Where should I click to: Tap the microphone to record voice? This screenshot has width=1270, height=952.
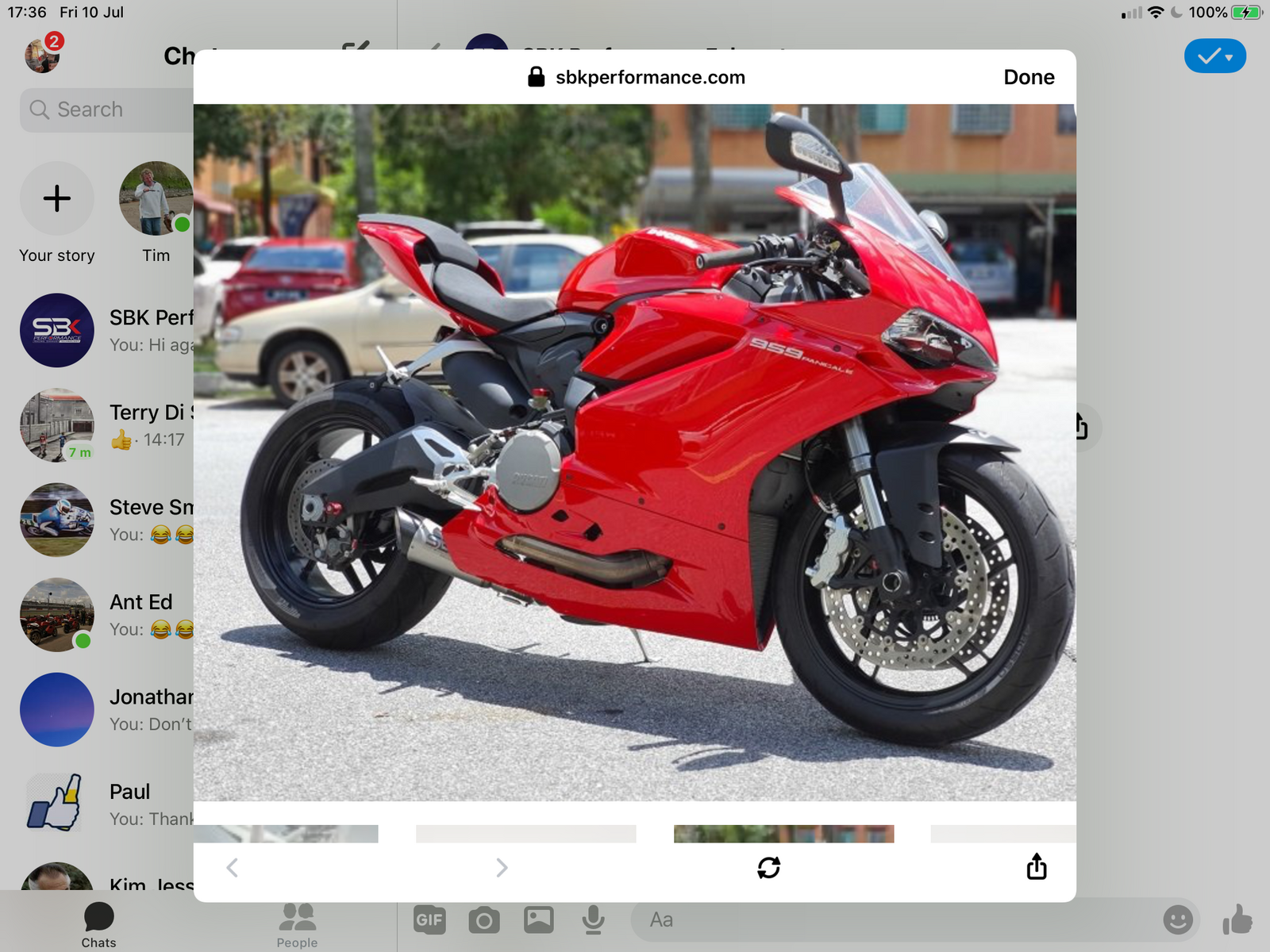click(x=593, y=919)
